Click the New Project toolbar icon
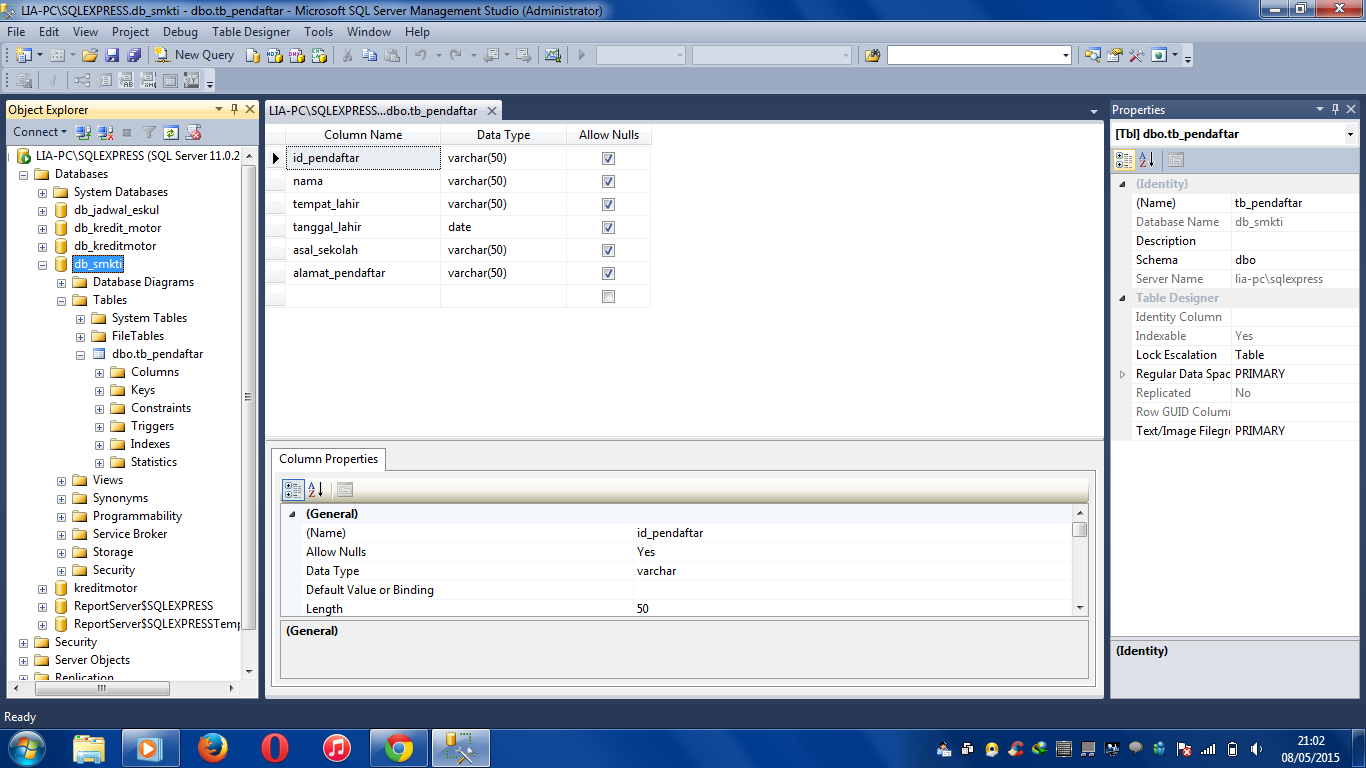Screen dimensions: 1366x768 coord(23,55)
